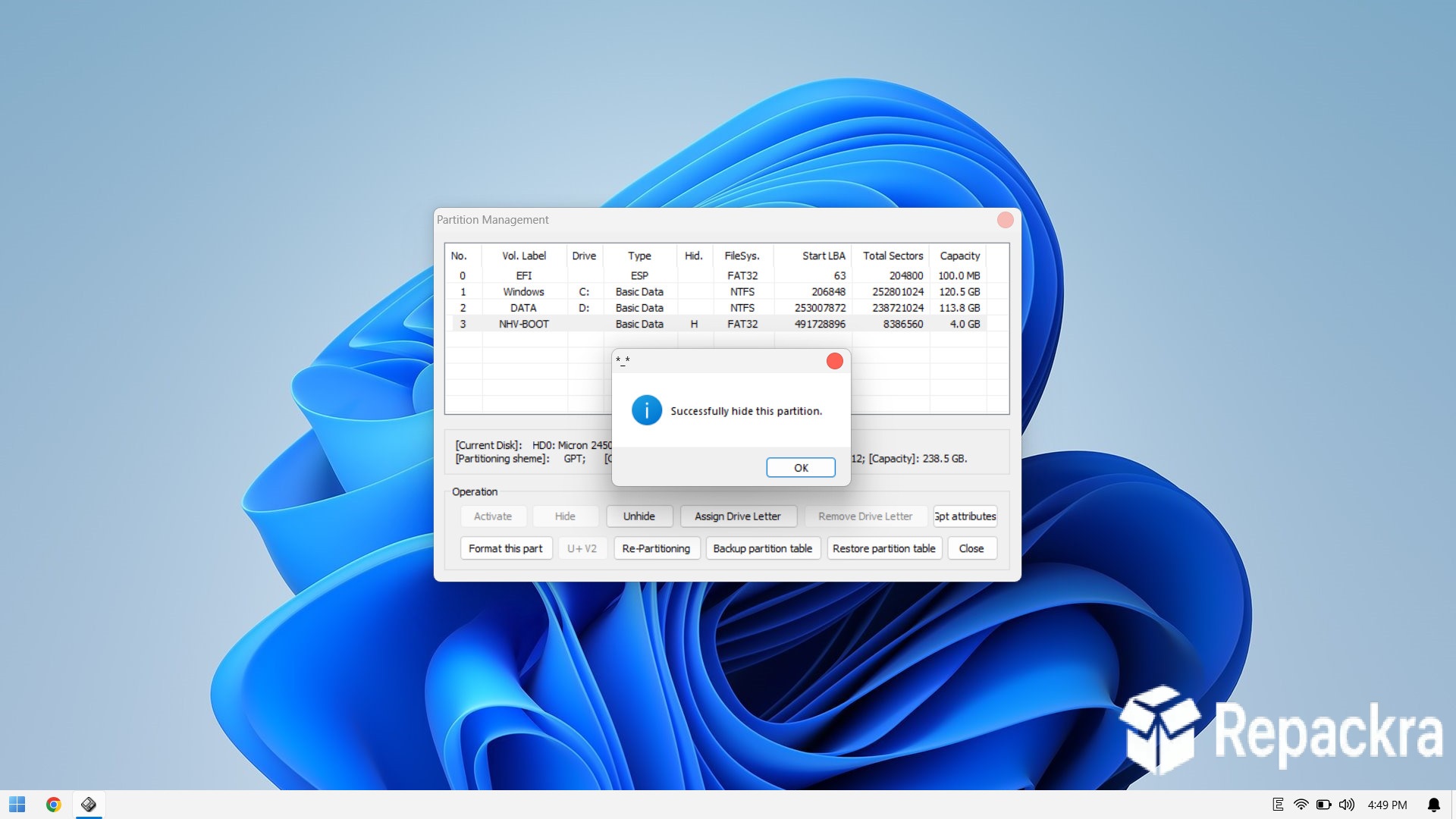Click the Drive column header
The height and width of the screenshot is (819, 1456).
click(x=584, y=256)
